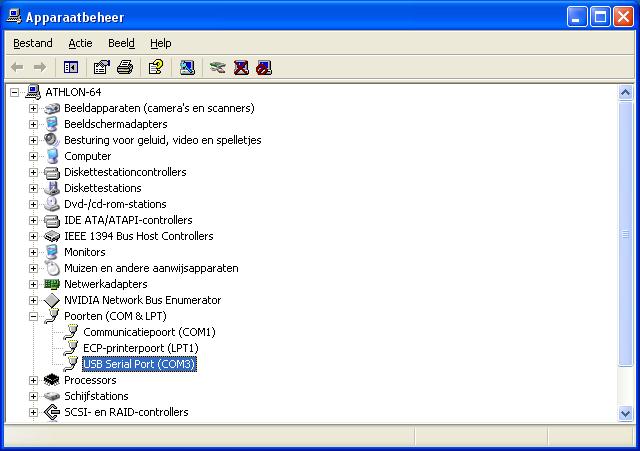Collapse the ATHLON-64 root node
The image size is (640, 451).
click(14, 92)
